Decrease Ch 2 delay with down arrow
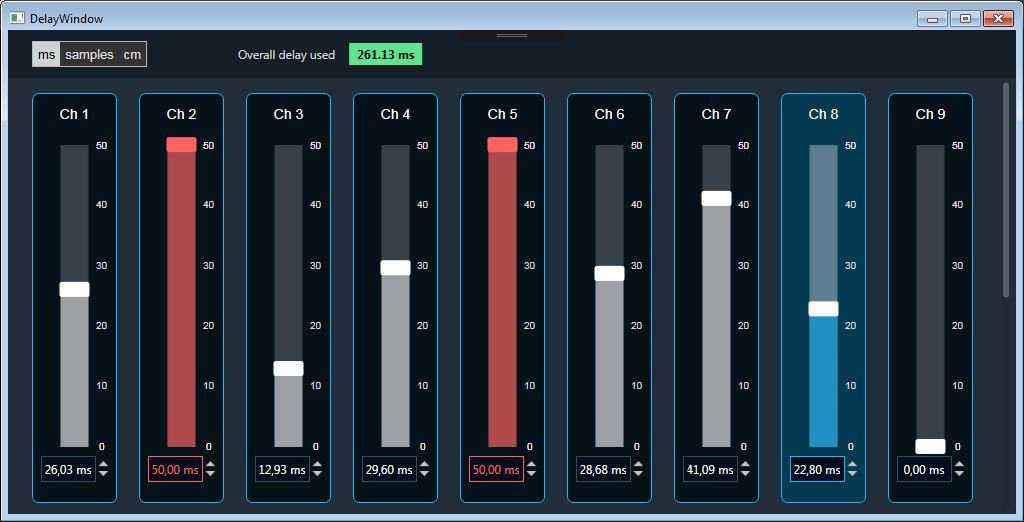The height and width of the screenshot is (522, 1024). click(x=210, y=474)
